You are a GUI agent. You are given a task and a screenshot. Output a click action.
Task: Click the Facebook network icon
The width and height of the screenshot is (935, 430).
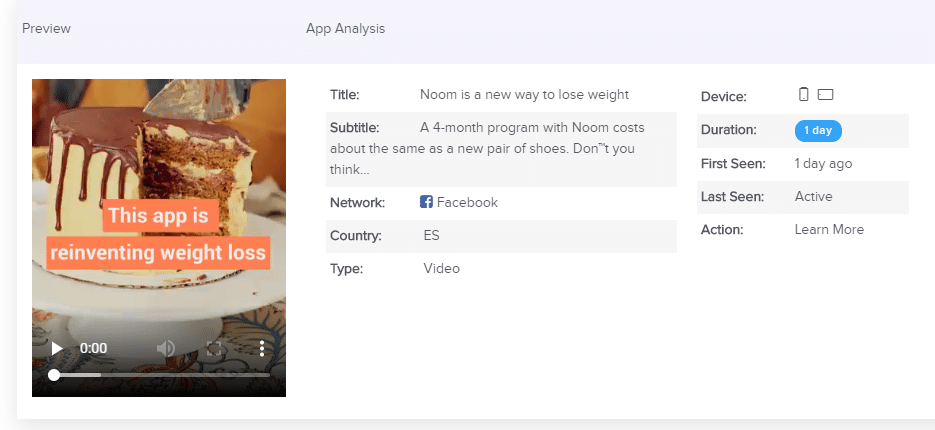pyautogui.click(x=426, y=202)
